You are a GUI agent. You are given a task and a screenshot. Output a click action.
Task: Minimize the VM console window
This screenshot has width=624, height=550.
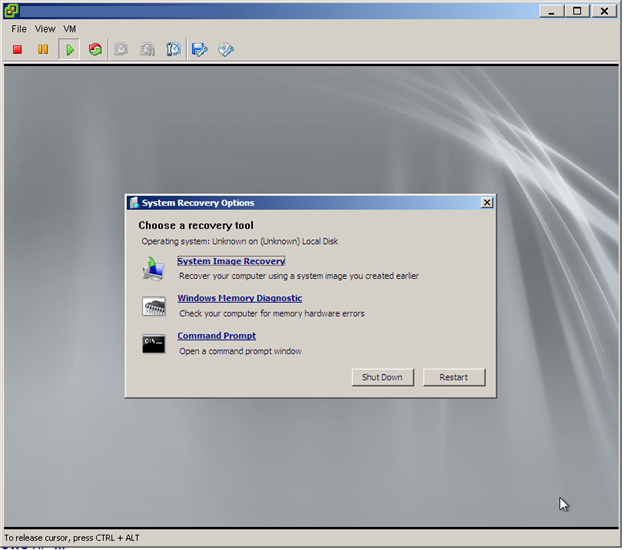coord(552,11)
